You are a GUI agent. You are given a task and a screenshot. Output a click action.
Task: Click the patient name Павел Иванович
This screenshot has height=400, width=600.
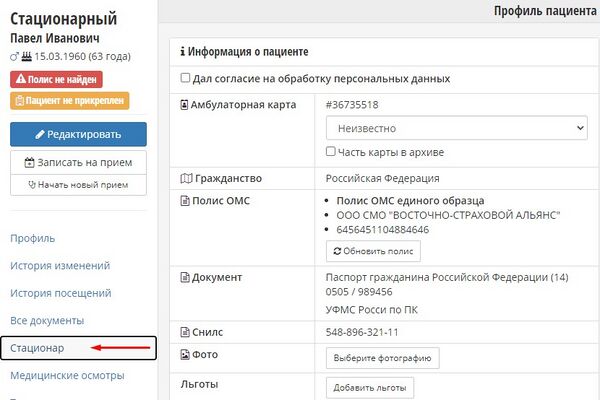click(x=55, y=38)
